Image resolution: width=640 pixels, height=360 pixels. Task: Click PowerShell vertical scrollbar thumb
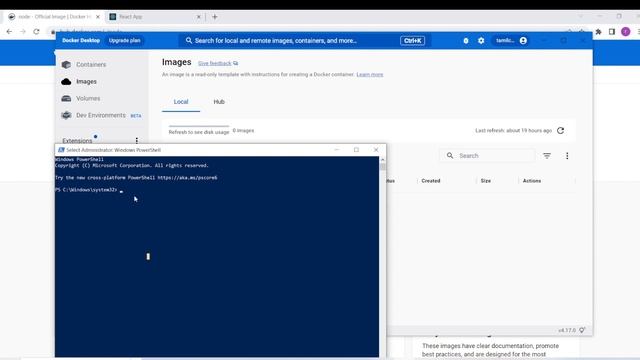point(382,167)
